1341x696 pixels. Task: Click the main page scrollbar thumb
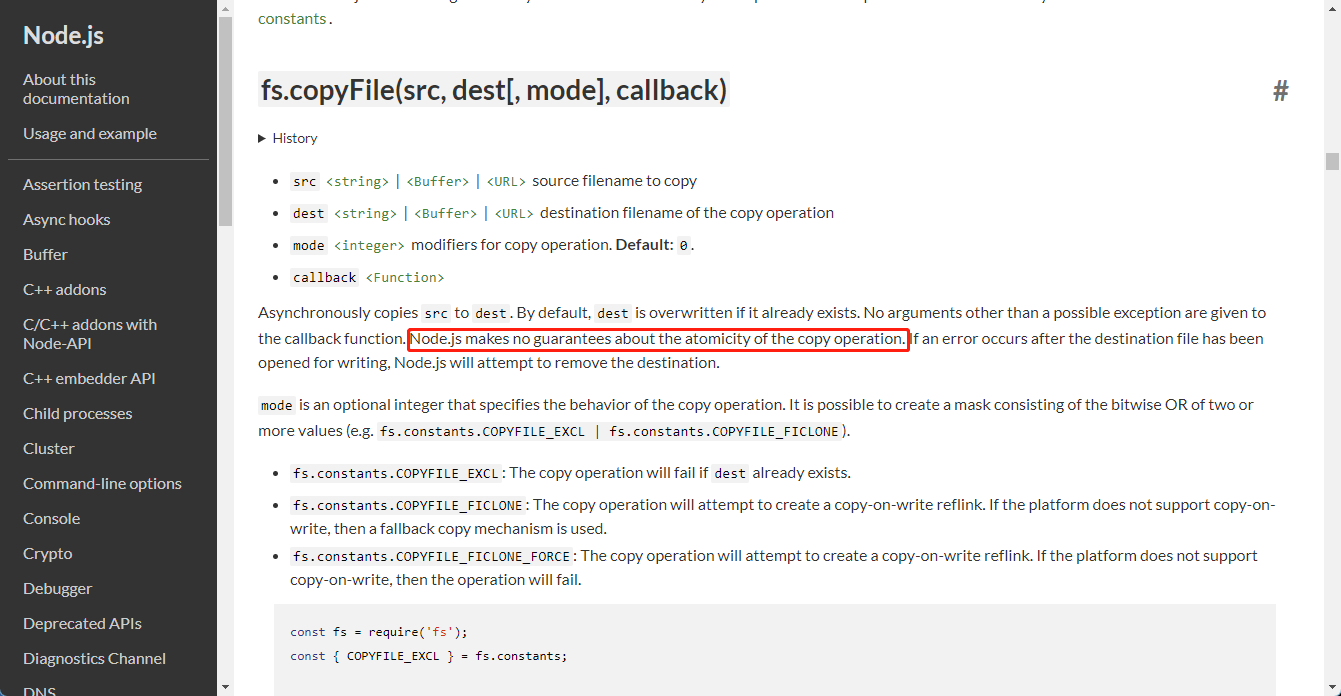(1332, 161)
